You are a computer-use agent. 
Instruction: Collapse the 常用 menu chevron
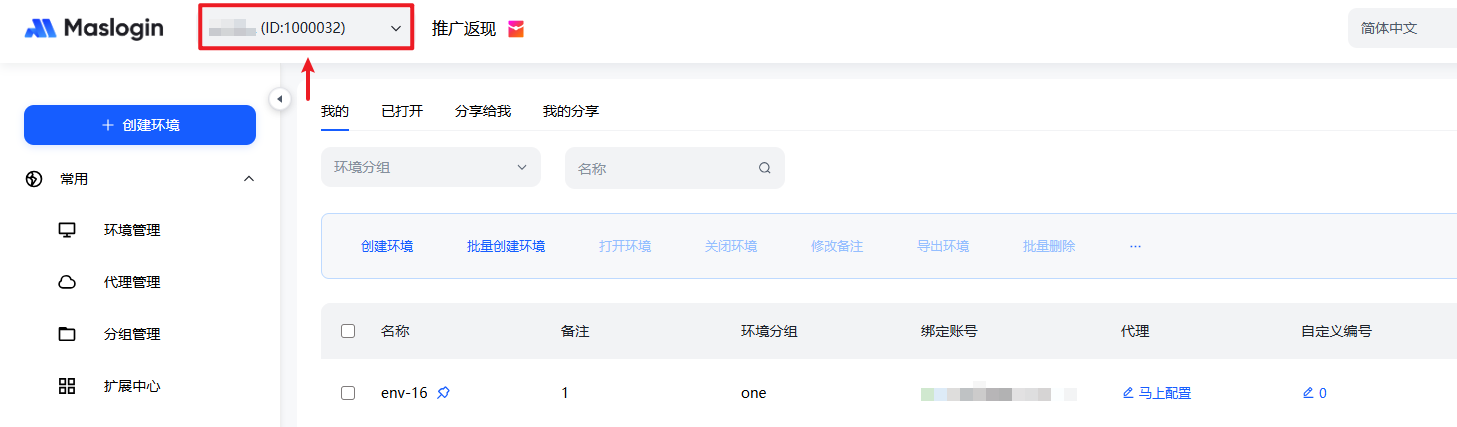(x=249, y=179)
